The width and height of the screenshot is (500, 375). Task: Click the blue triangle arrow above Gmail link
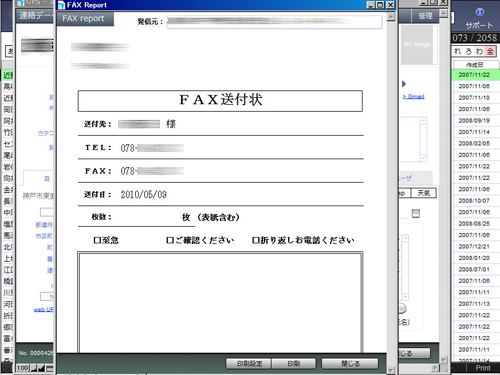point(404,84)
